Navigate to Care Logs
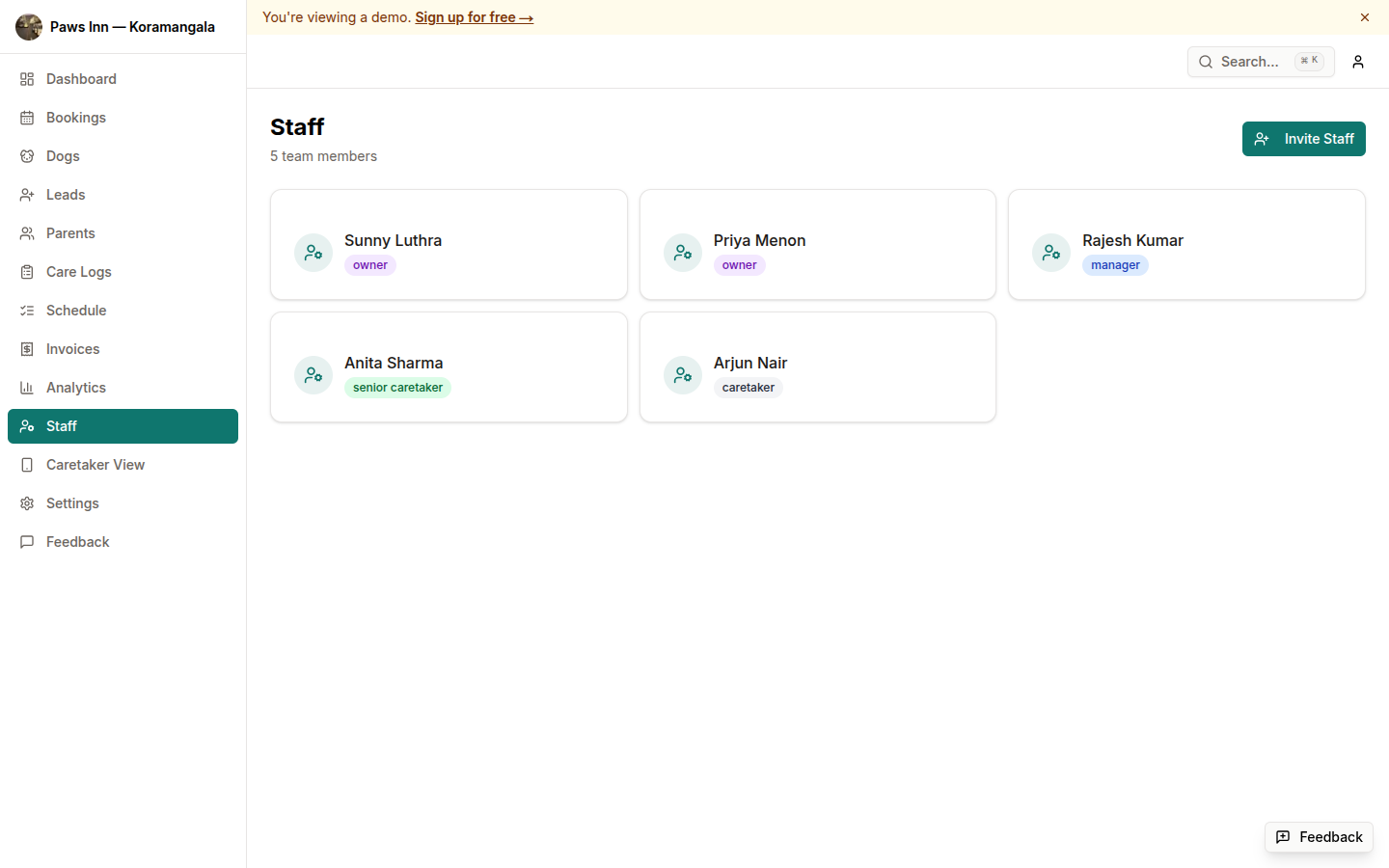 coord(79,272)
